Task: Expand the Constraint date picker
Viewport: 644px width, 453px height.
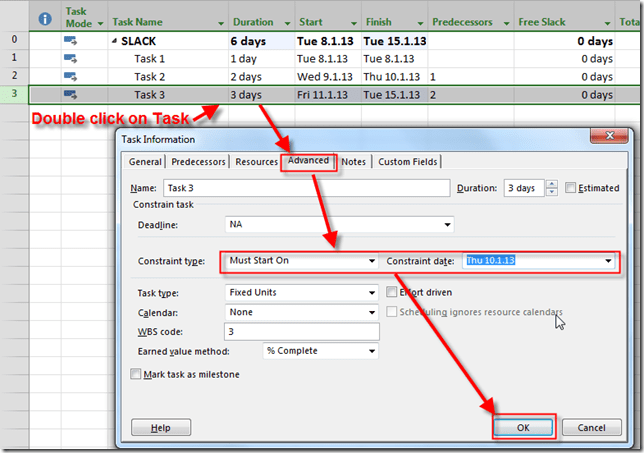Action: point(607,261)
